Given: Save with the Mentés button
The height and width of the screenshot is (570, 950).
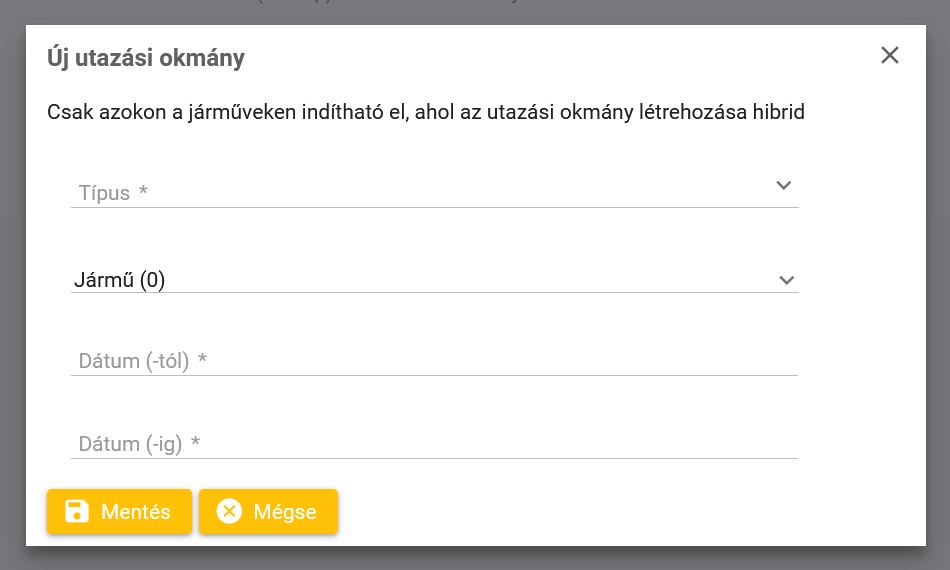Looking at the screenshot, I should [x=119, y=511].
